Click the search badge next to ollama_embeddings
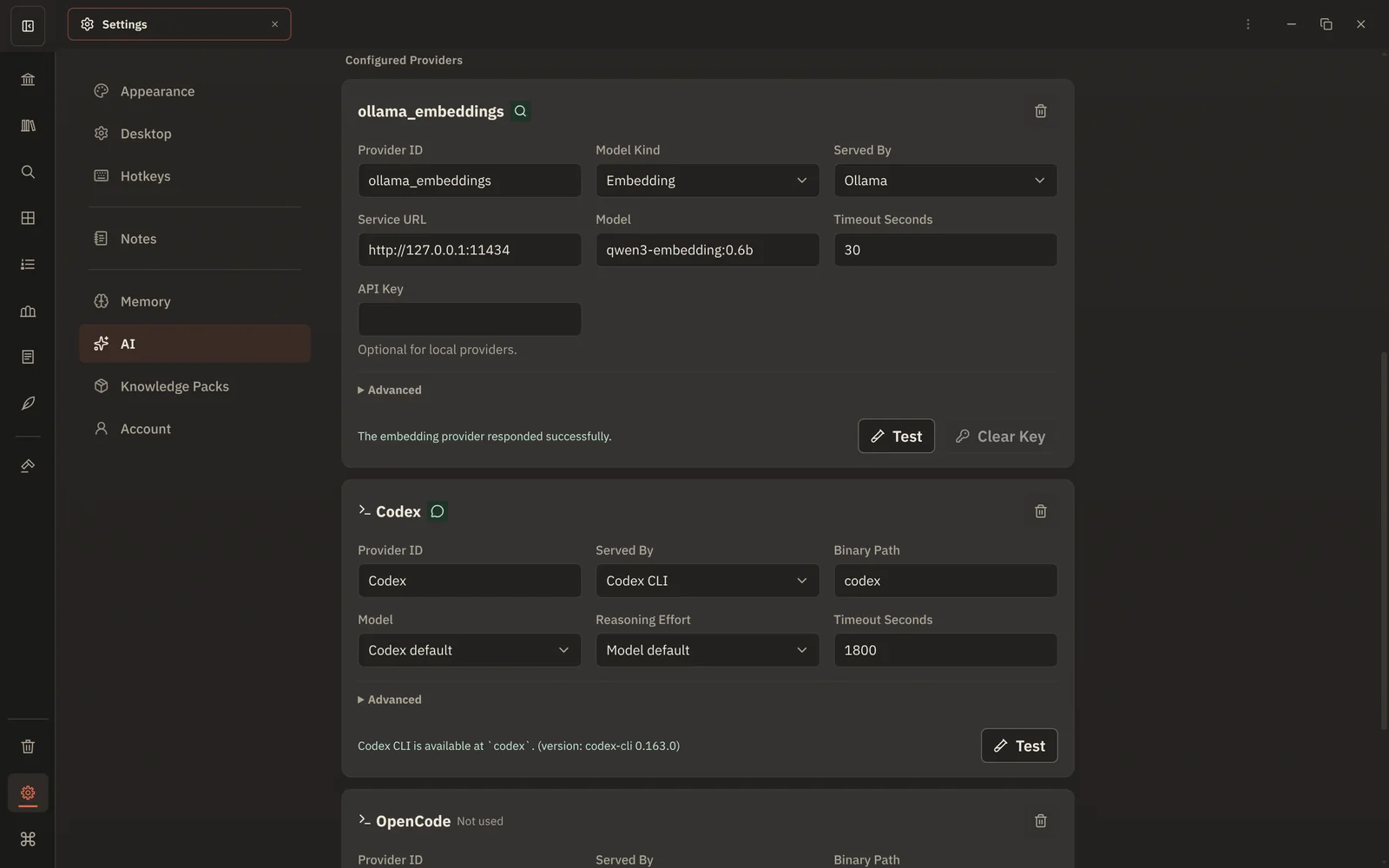The width and height of the screenshot is (1389, 868). [520, 111]
